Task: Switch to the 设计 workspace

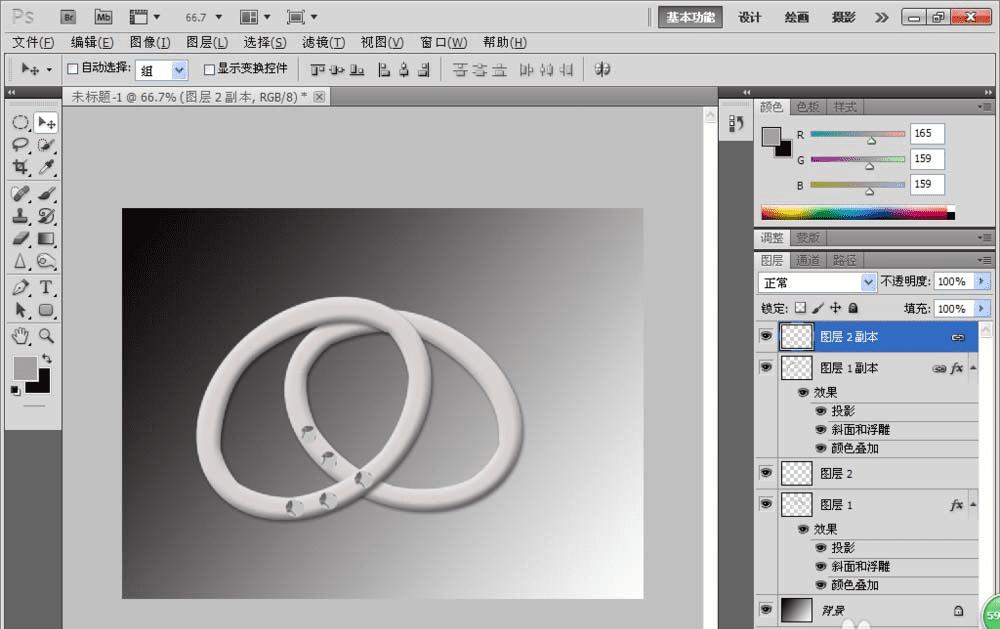Action: tap(750, 17)
